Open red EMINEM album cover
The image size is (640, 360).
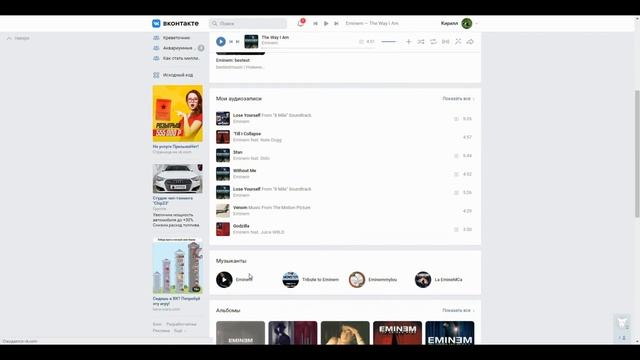click(398, 333)
